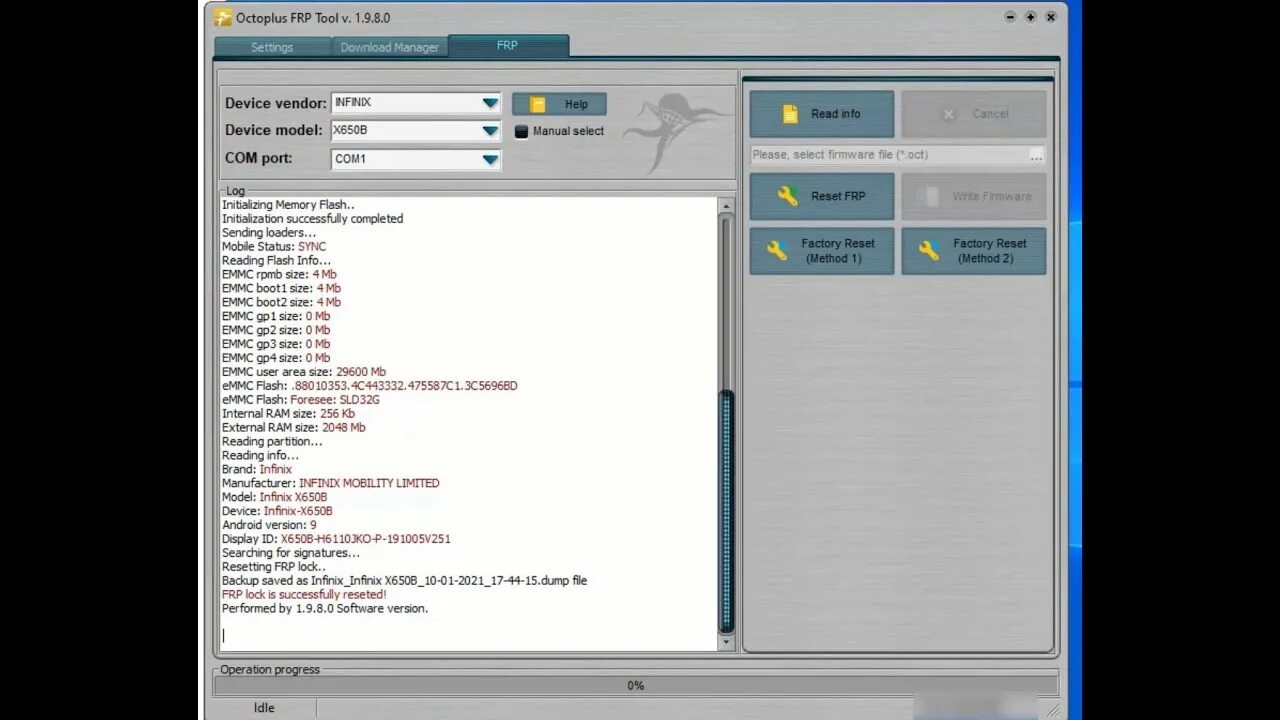Click 'Internal RAM size: 256 Kb' log line

[x=288, y=413]
